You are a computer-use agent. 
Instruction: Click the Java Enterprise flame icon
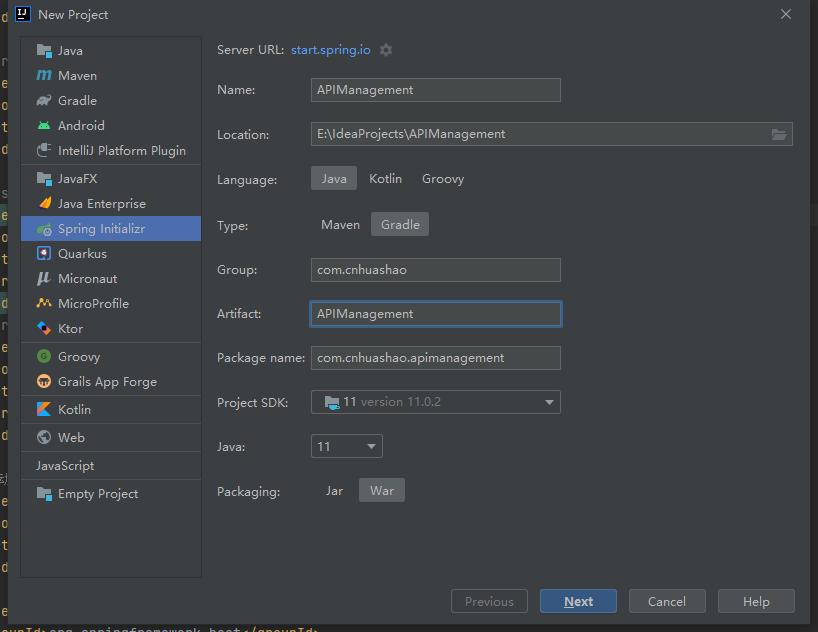[44, 204]
